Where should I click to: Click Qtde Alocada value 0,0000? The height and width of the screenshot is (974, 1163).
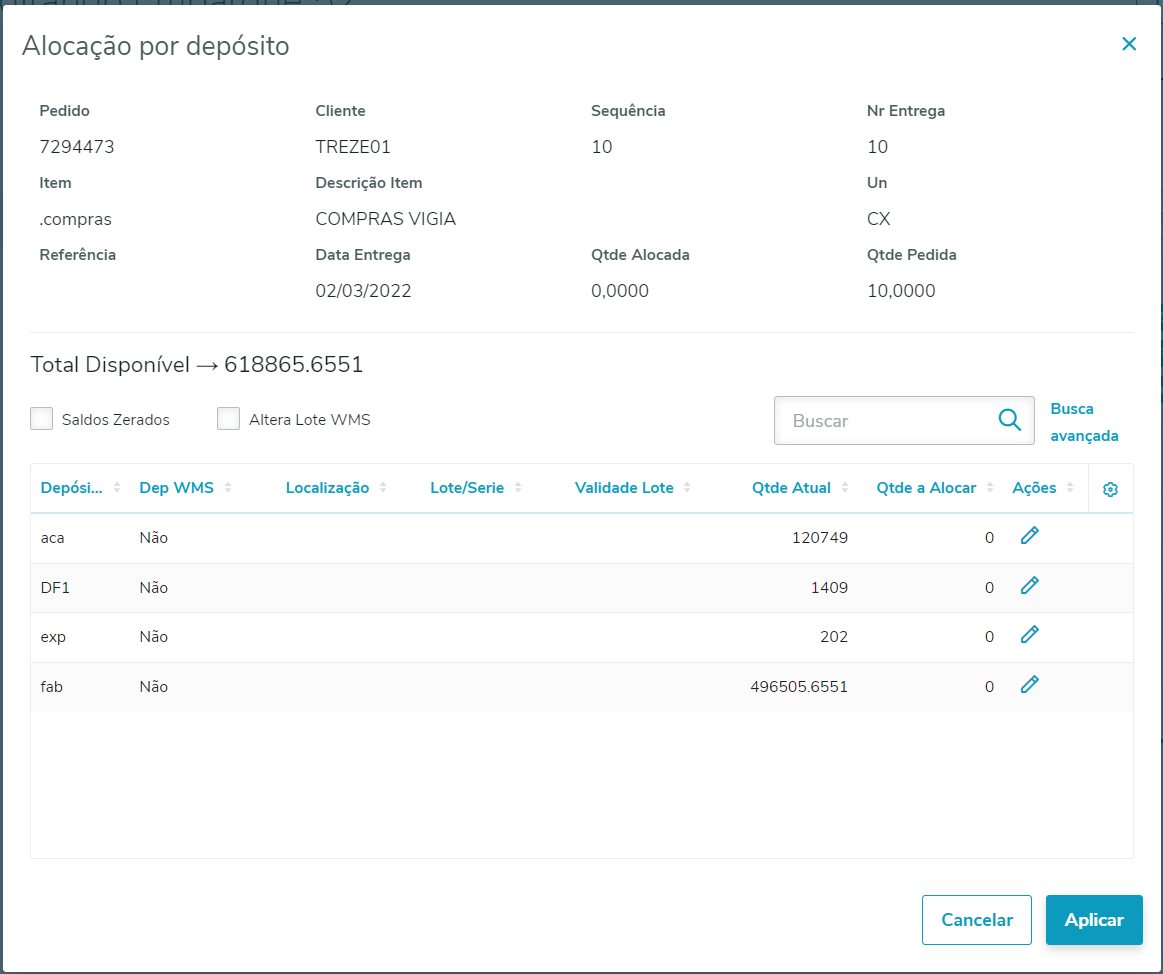pyautogui.click(x=620, y=291)
